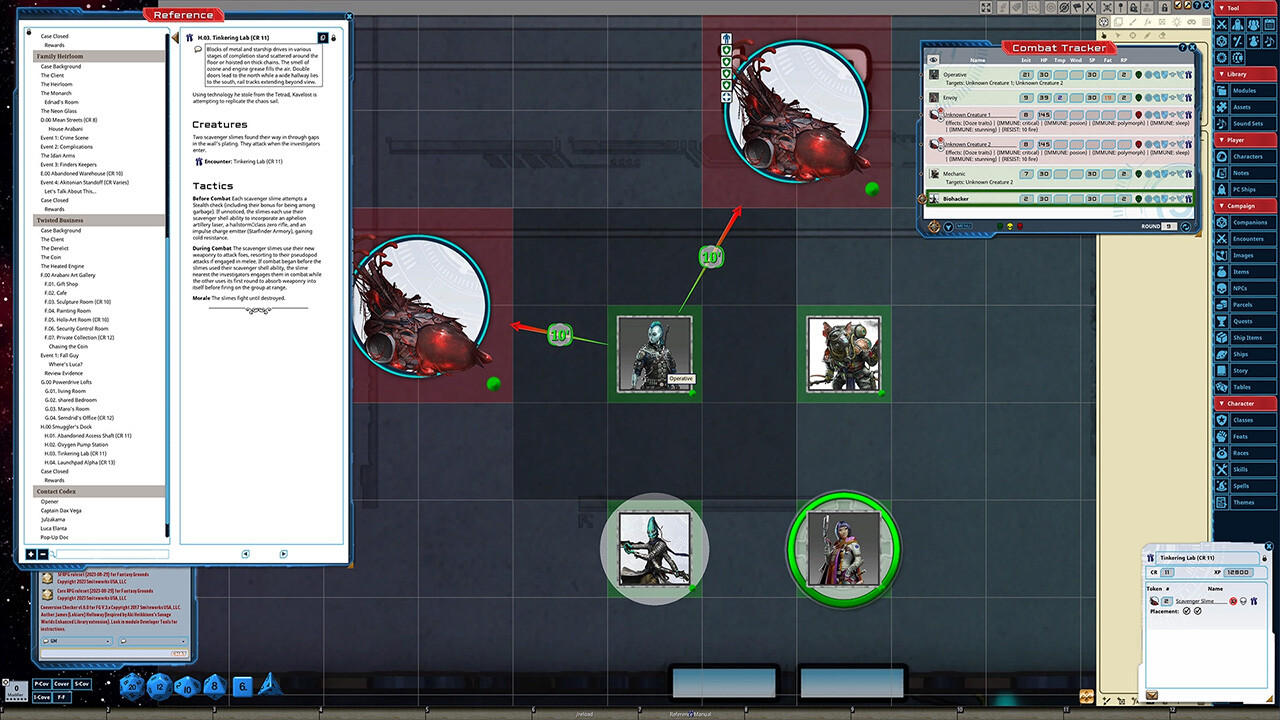Viewport: 1280px width, 720px height.
Task: Click the Operative HP field in tracker
Action: point(1043,75)
